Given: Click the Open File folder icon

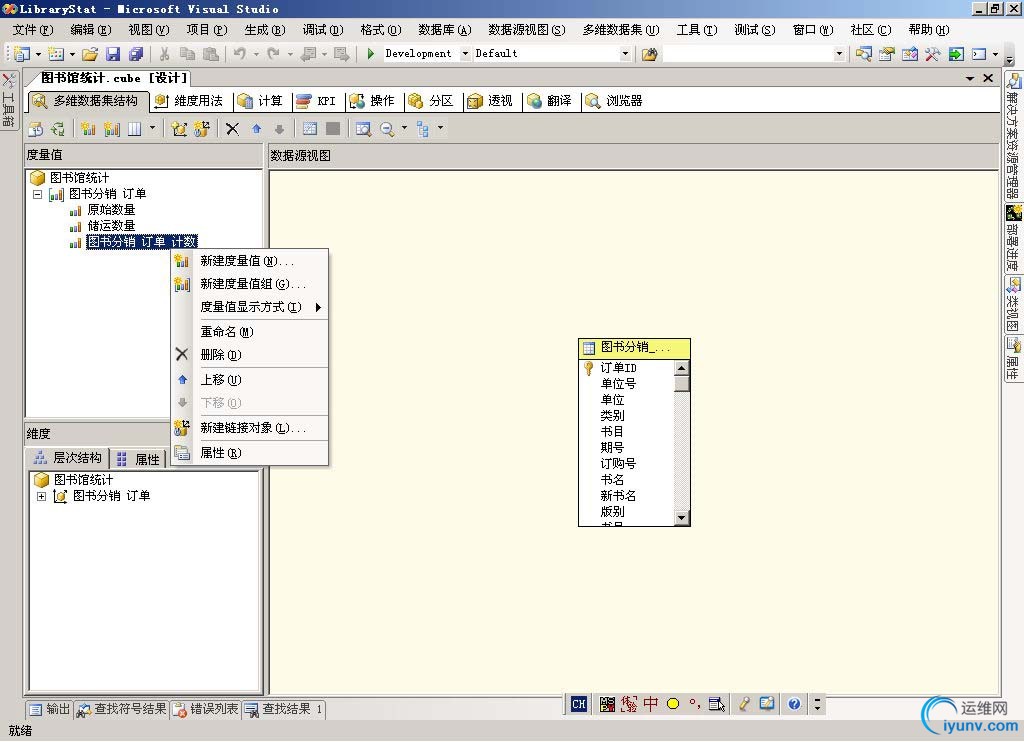Looking at the screenshot, I should click(x=90, y=54).
